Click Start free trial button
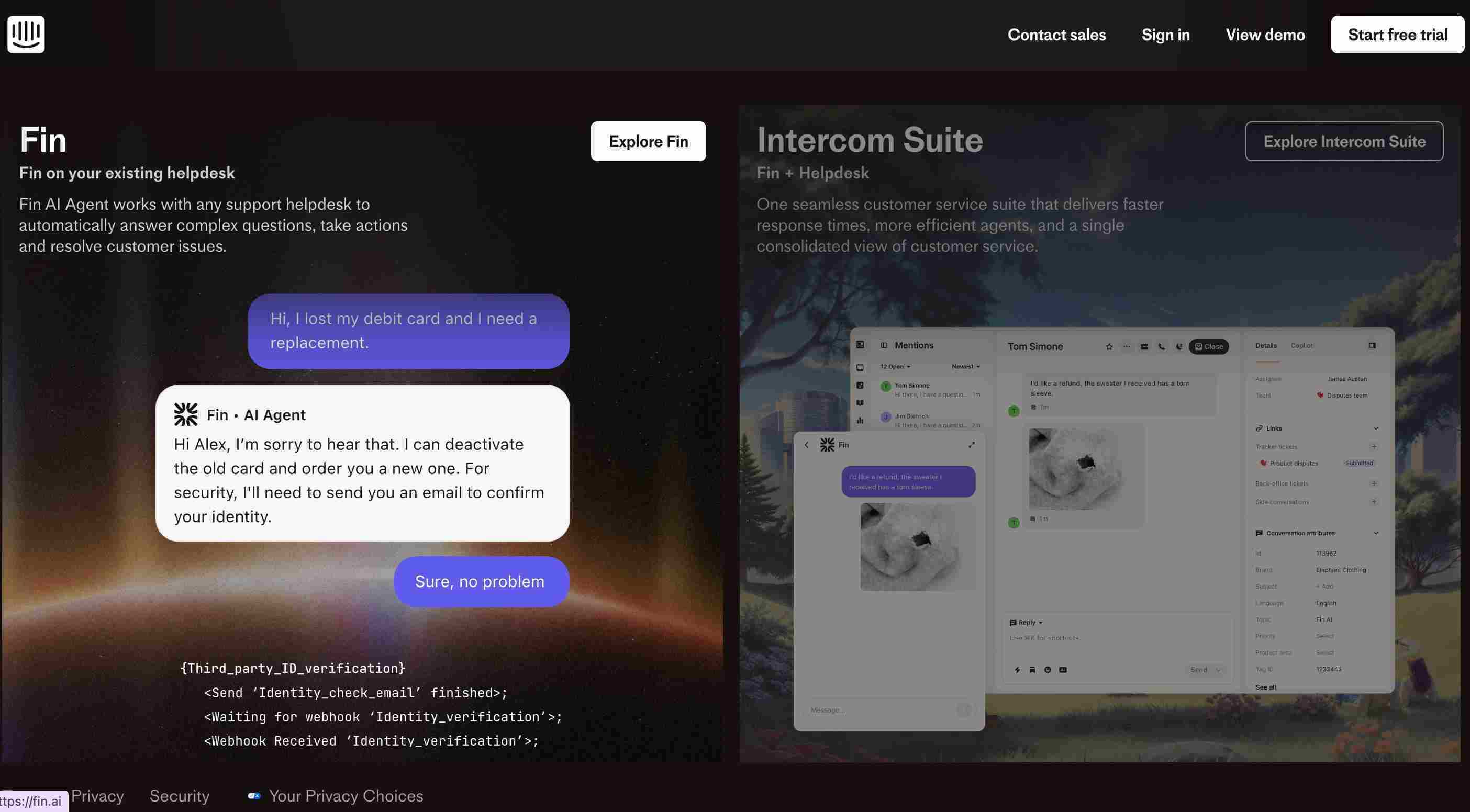 pos(1397,35)
